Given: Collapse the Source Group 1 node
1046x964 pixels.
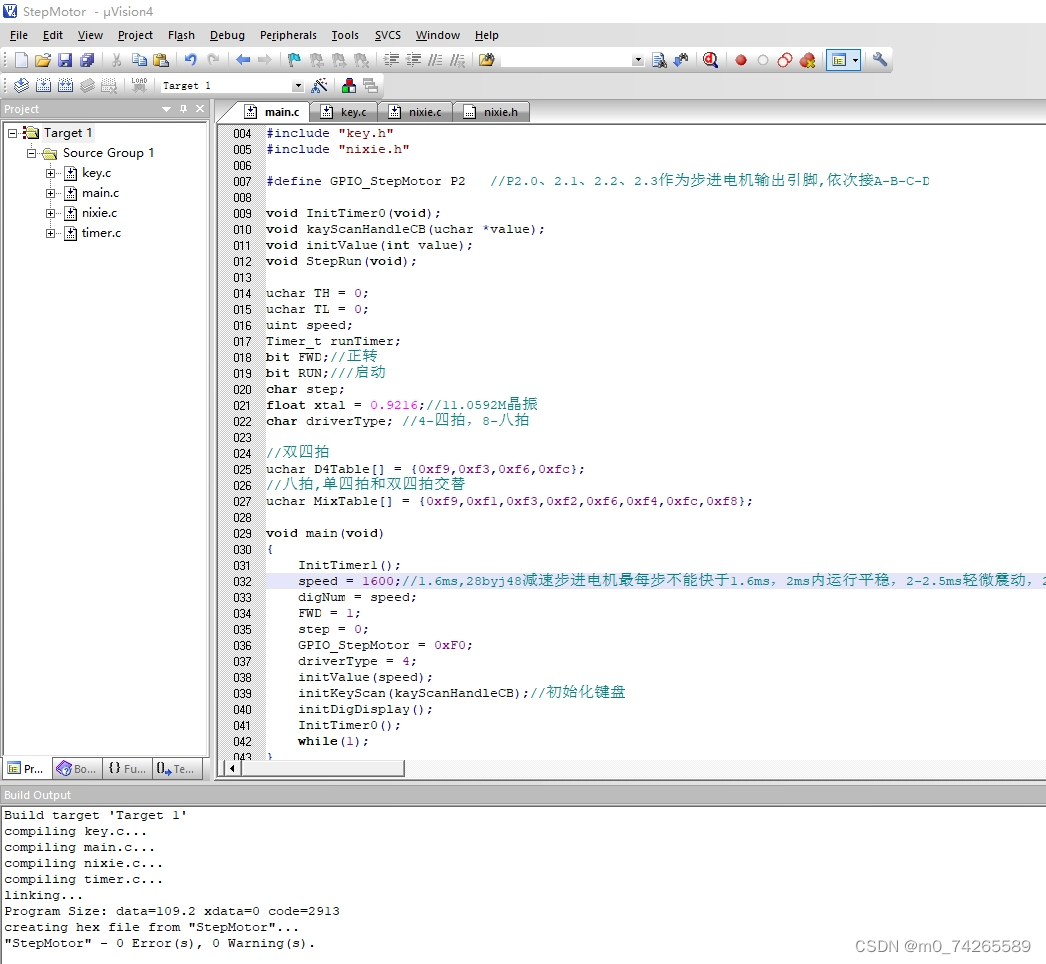Looking at the screenshot, I should [31, 153].
